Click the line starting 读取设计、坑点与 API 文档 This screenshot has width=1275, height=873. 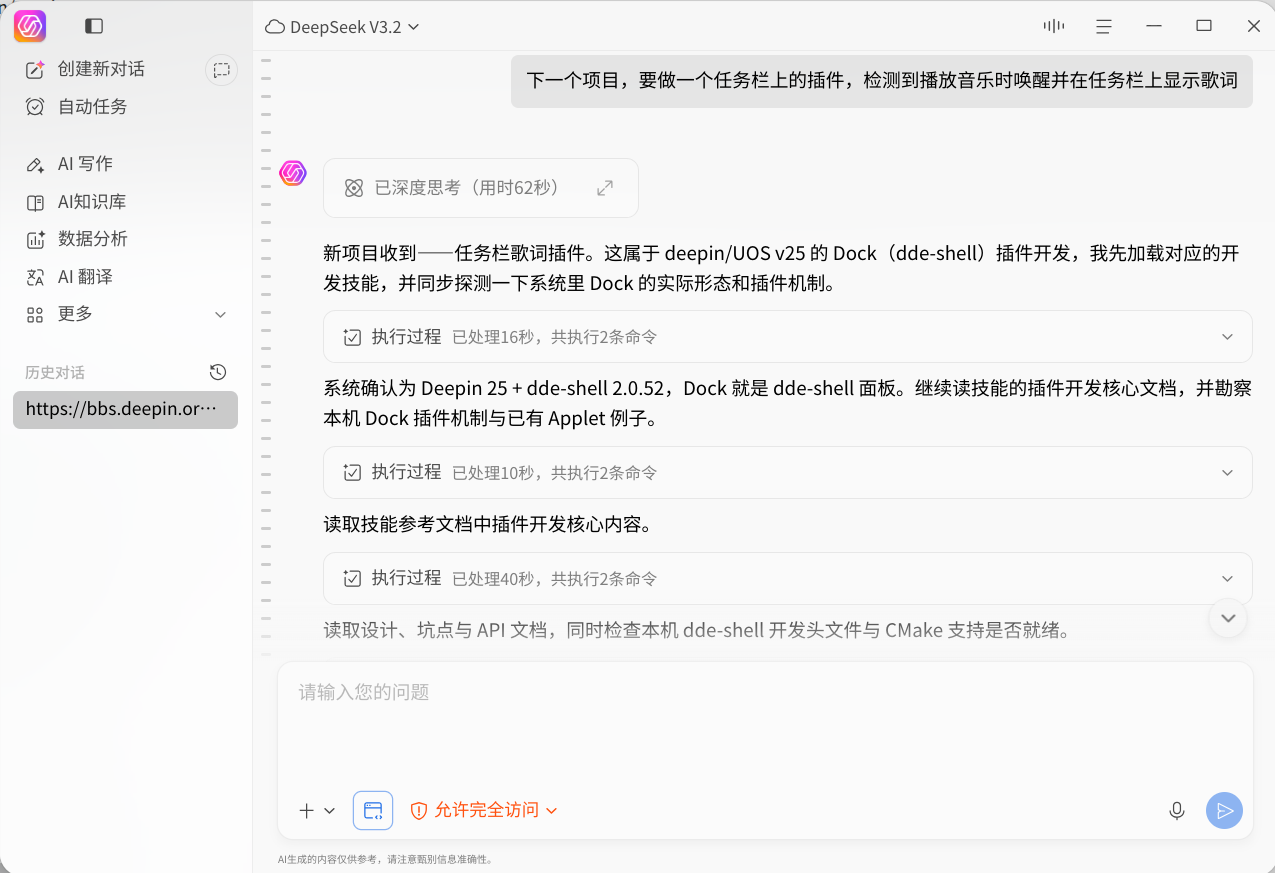click(x=697, y=631)
